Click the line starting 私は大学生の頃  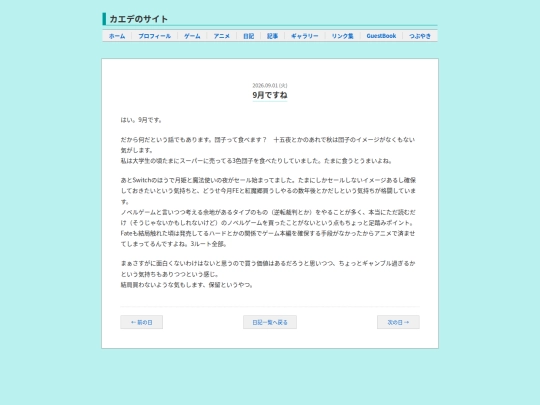[x=256, y=160]
